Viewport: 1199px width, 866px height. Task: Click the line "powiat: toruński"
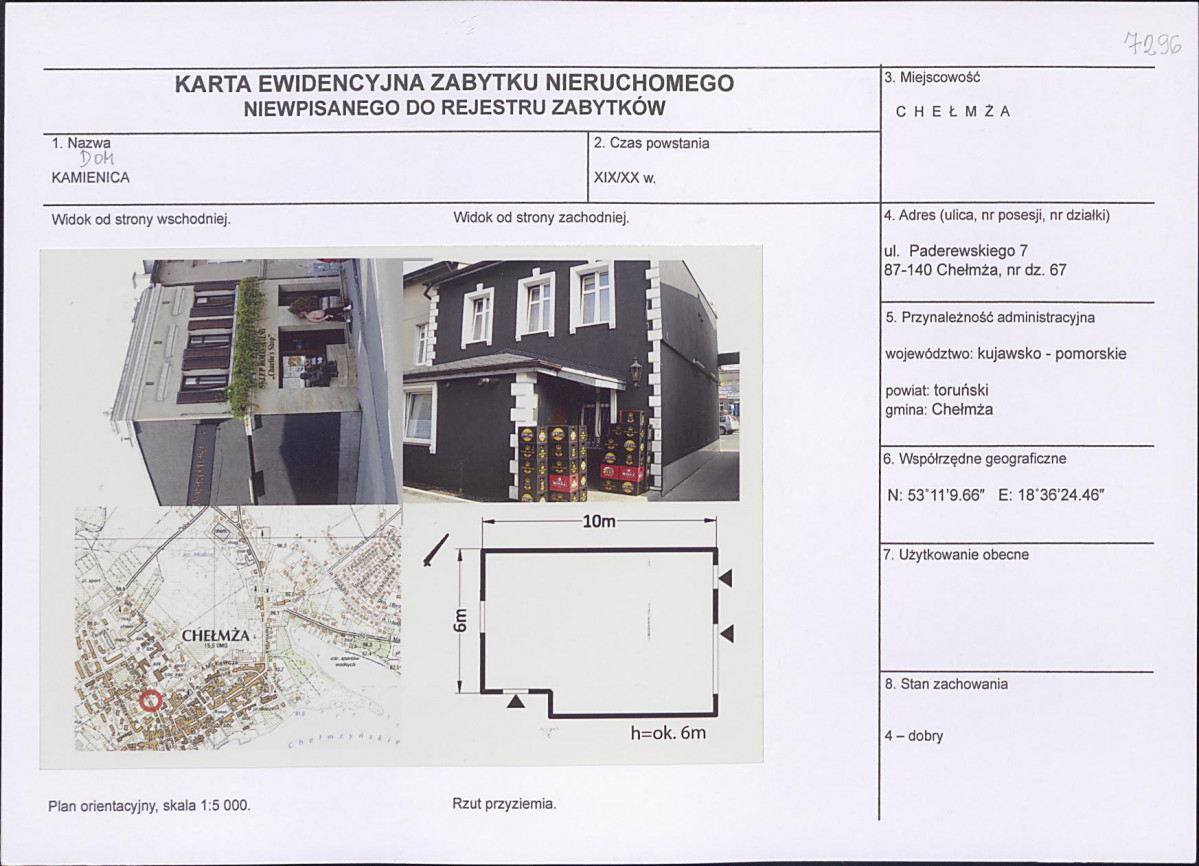click(937, 391)
